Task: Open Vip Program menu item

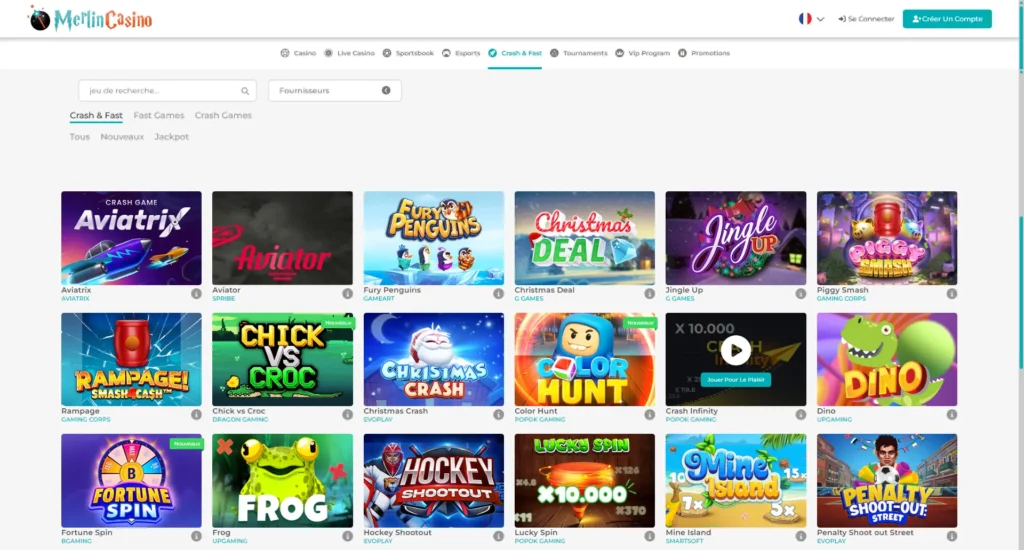Action: (x=643, y=53)
